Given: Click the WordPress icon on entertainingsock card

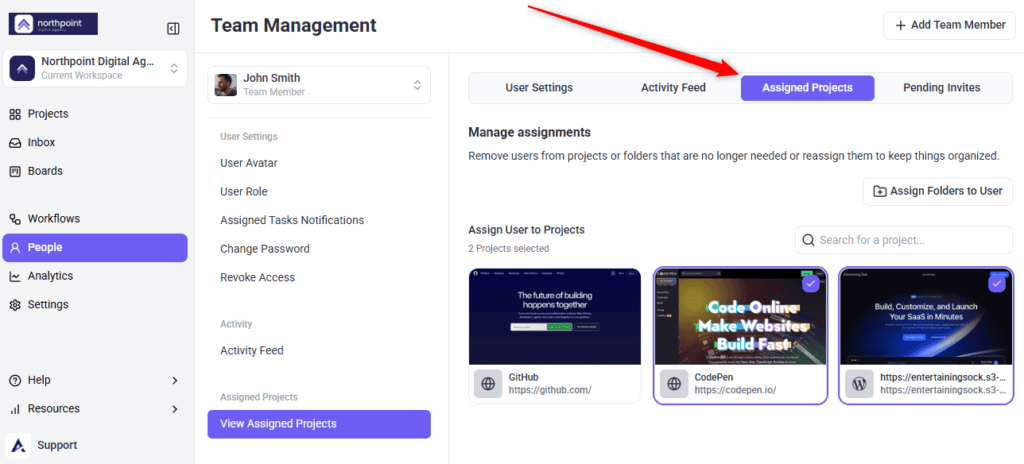Looking at the screenshot, I should pyautogui.click(x=859, y=384).
